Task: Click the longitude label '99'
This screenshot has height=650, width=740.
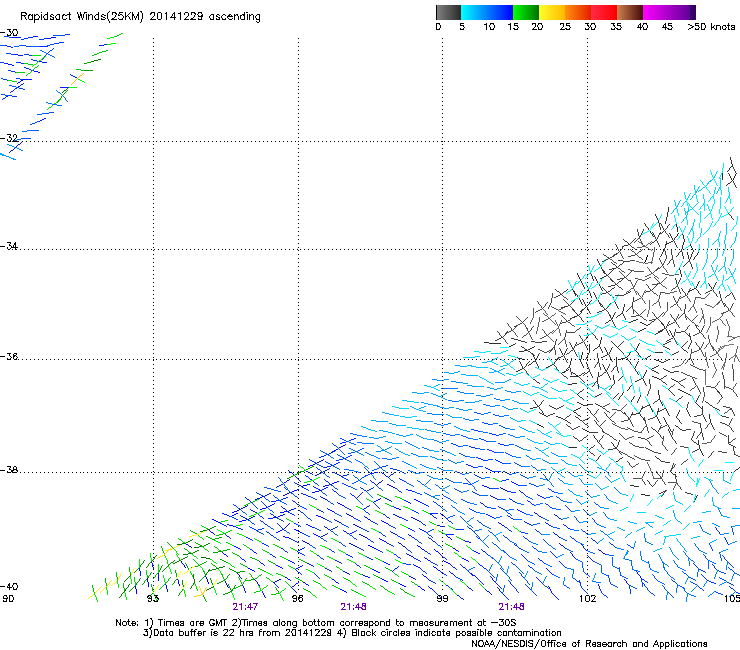Action: tap(442, 599)
